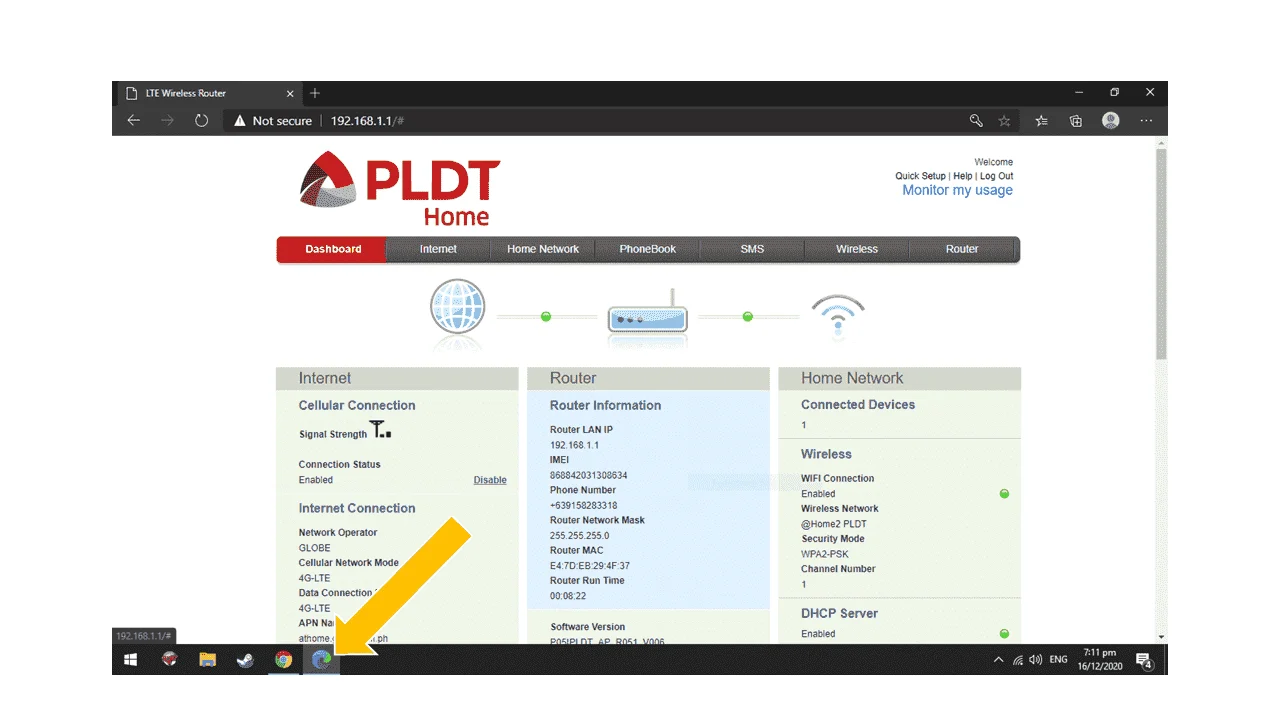Screen dimensions: 1280x720
Task: Select the Dashboard tab
Action: pyautogui.click(x=333, y=249)
